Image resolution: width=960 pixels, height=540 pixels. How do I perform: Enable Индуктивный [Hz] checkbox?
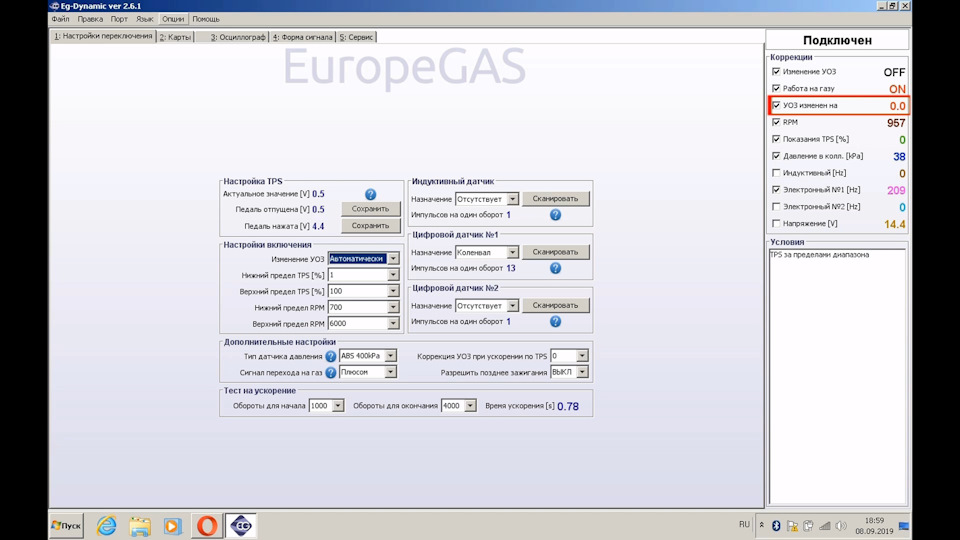(776, 173)
